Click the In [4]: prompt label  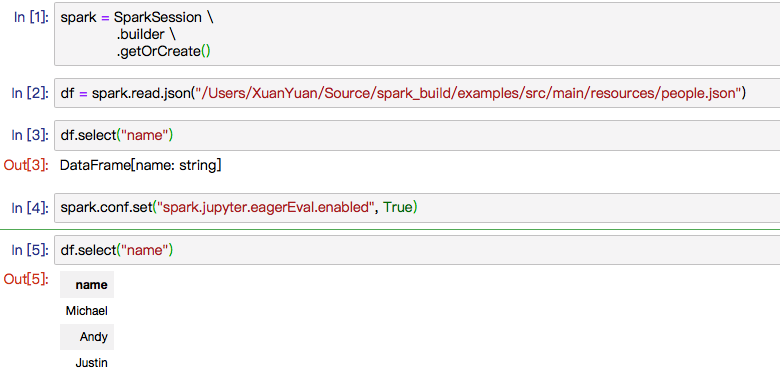pyautogui.click(x=30, y=207)
